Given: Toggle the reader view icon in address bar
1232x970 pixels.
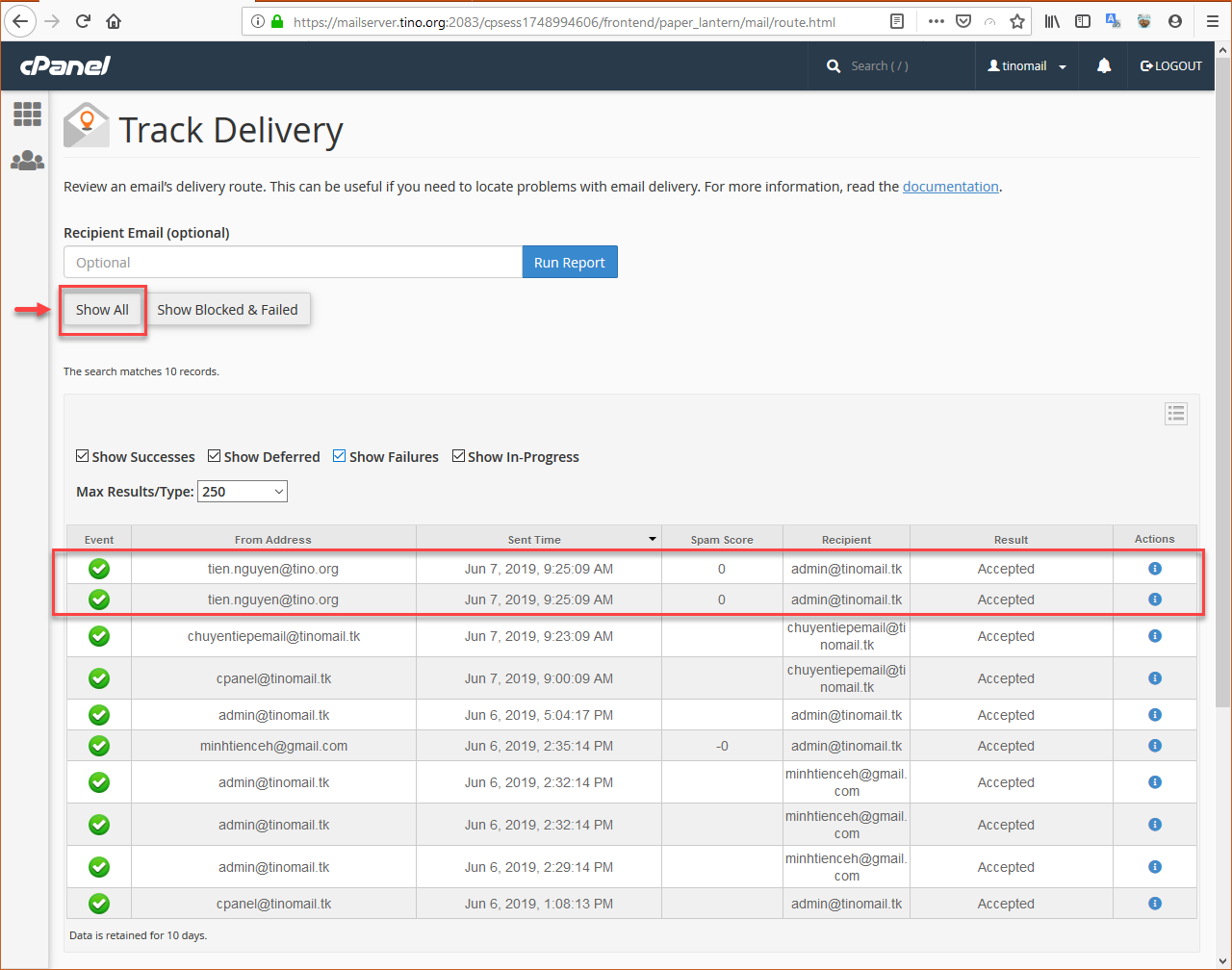Looking at the screenshot, I should click(897, 21).
